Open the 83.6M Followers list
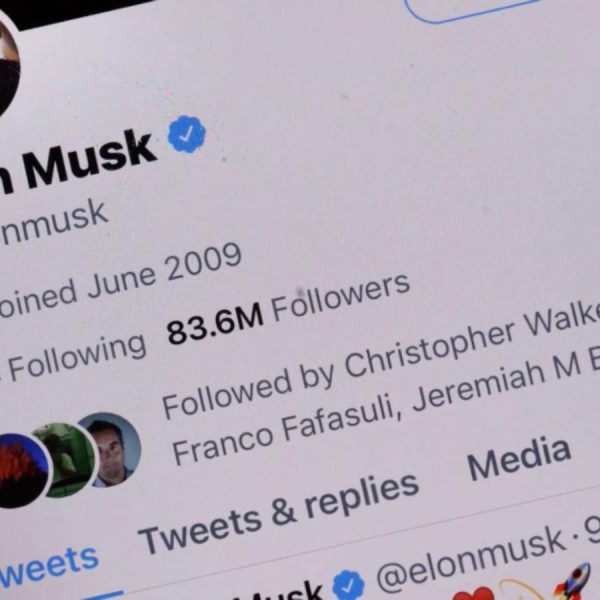Image resolution: width=600 pixels, height=600 pixels. pyautogui.click(x=289, y=308)
